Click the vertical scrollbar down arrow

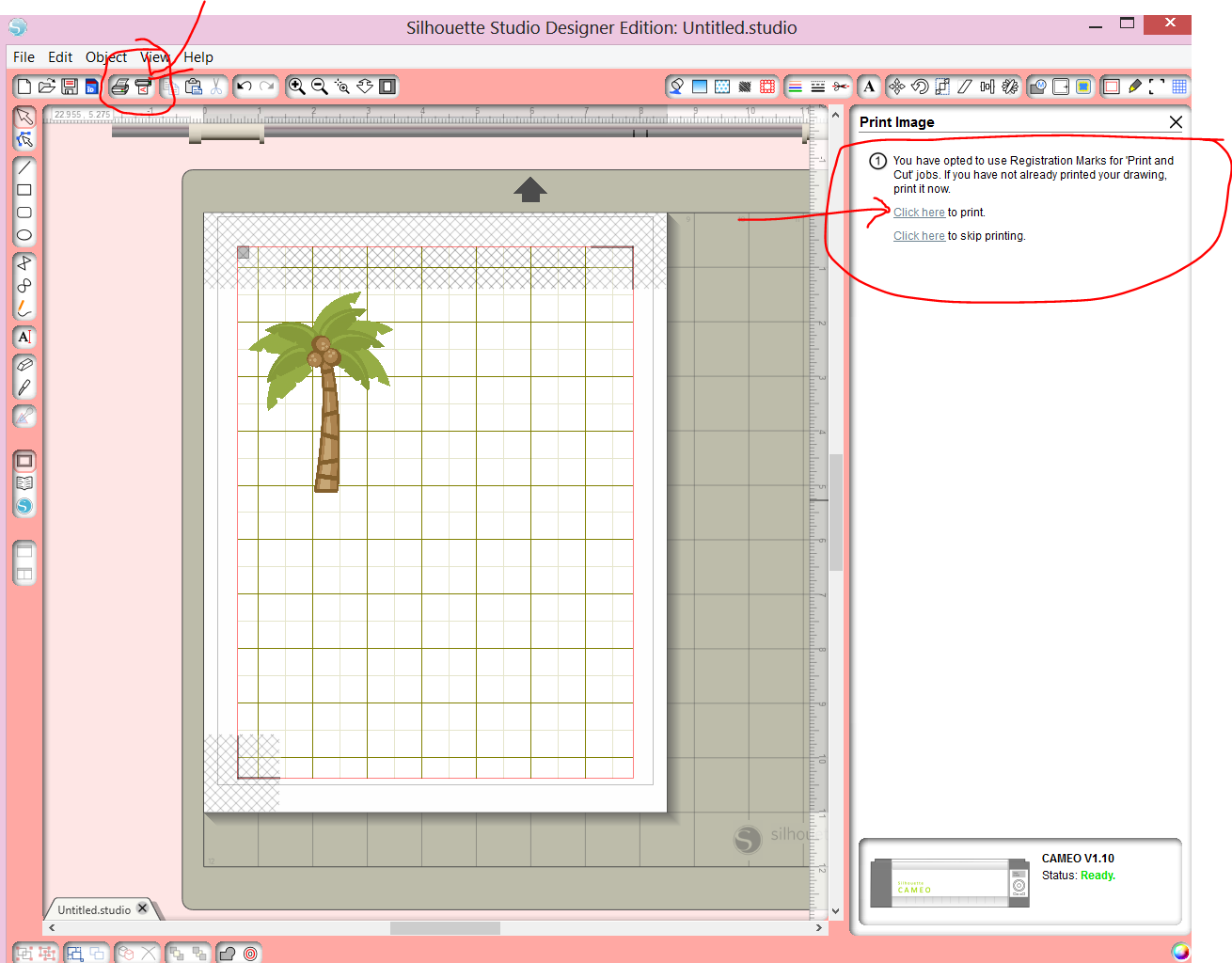835,910
